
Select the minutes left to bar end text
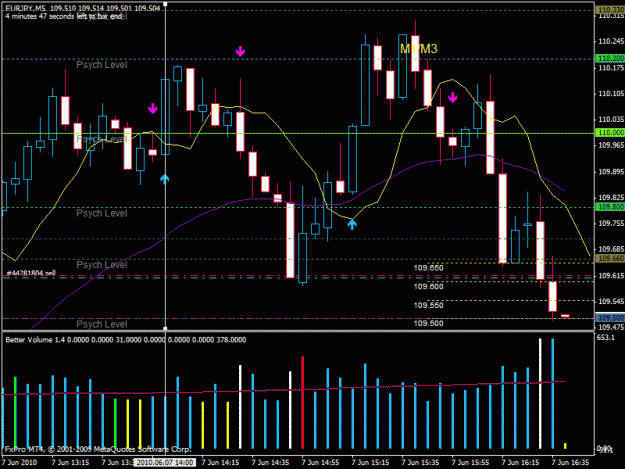point(64,16)
